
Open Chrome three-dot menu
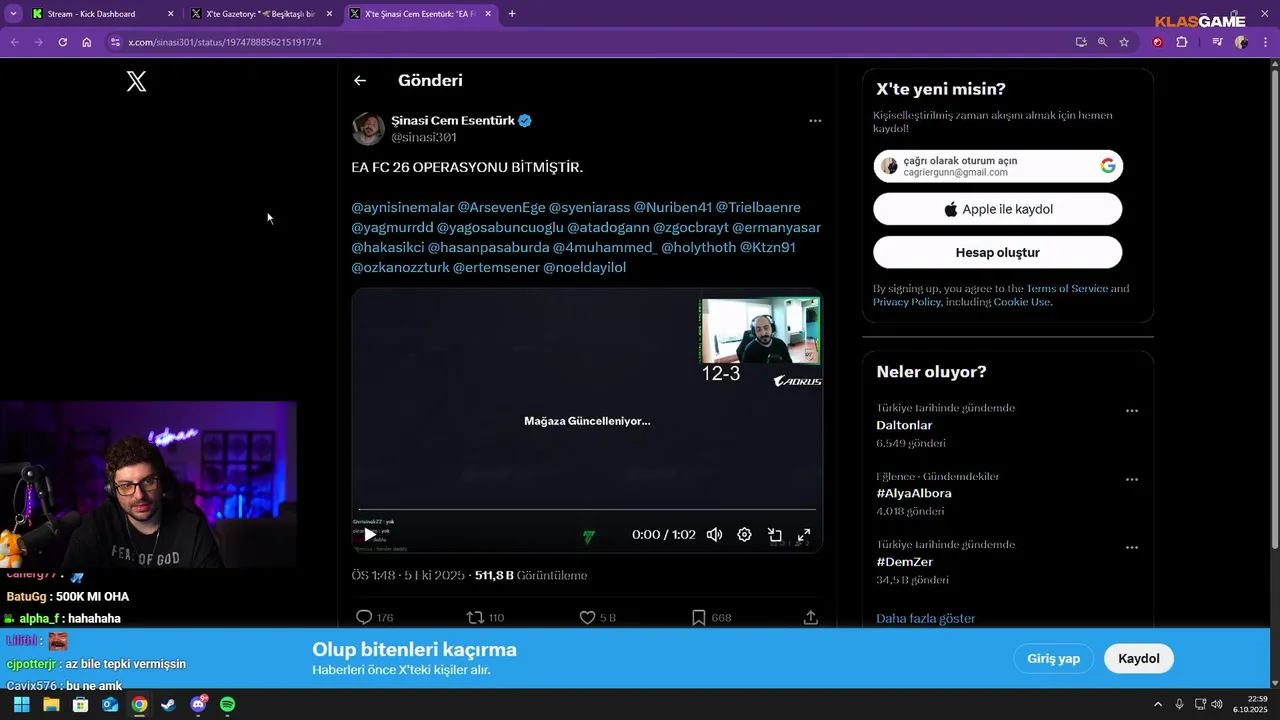pyautogui.click(x=1265, y=42)
